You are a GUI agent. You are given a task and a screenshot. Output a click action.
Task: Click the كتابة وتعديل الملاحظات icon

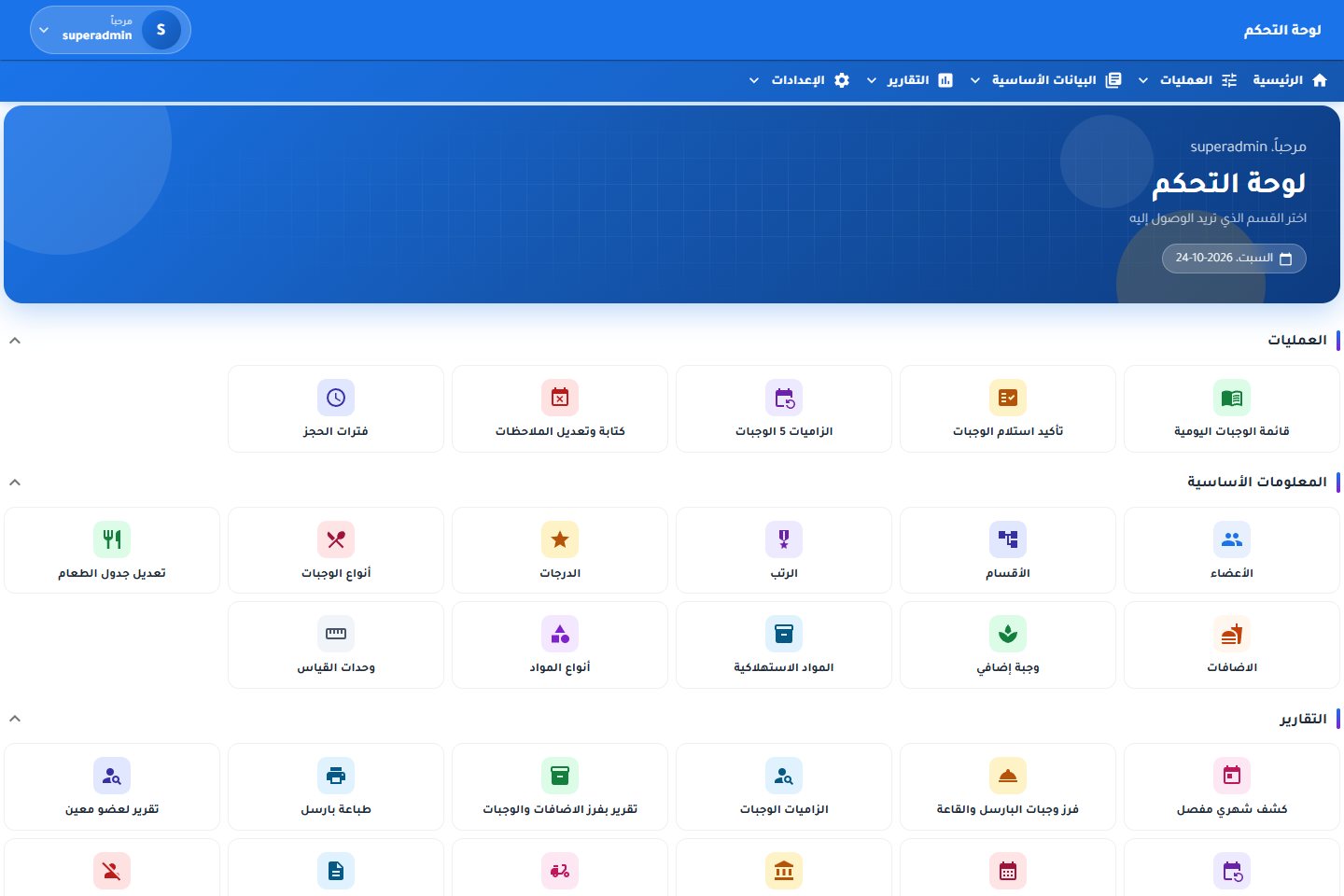point(560,398)
